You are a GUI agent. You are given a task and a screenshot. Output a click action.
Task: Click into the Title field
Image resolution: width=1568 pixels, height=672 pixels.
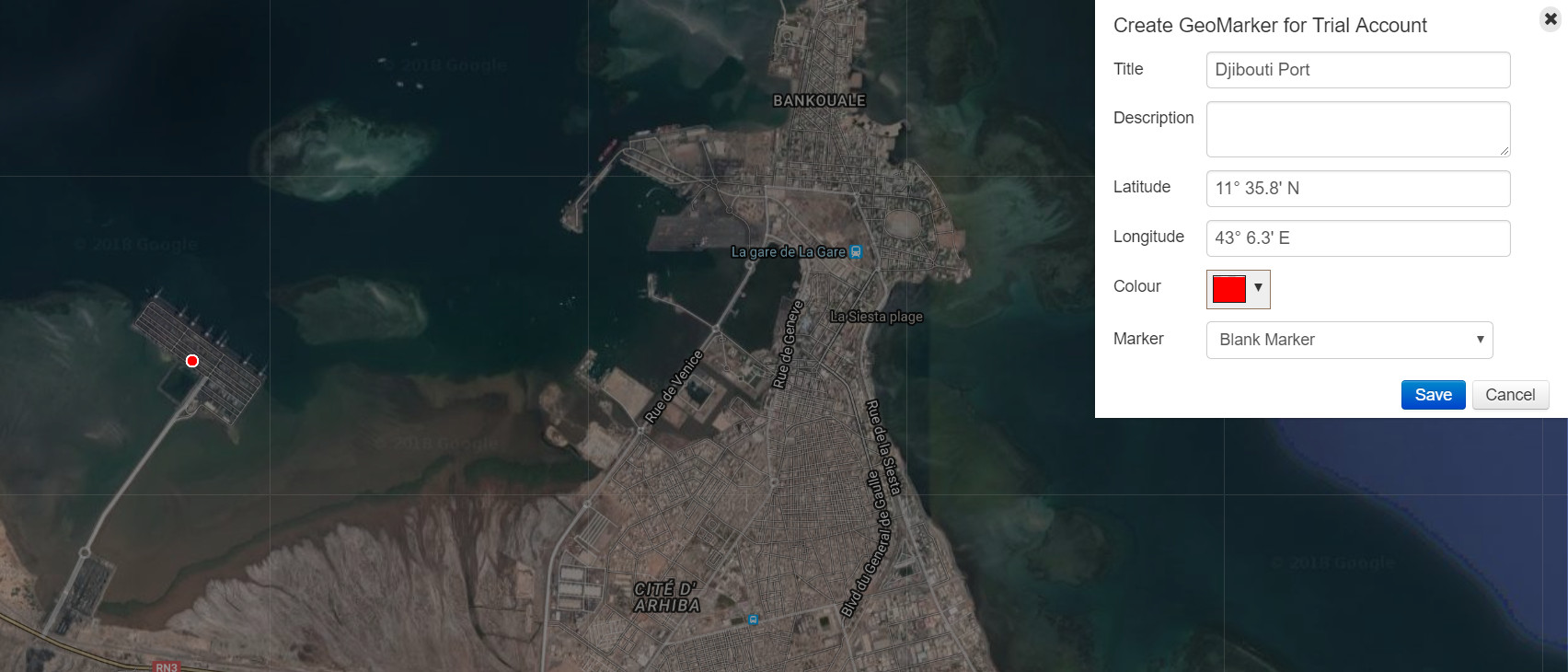point(1357,70)
